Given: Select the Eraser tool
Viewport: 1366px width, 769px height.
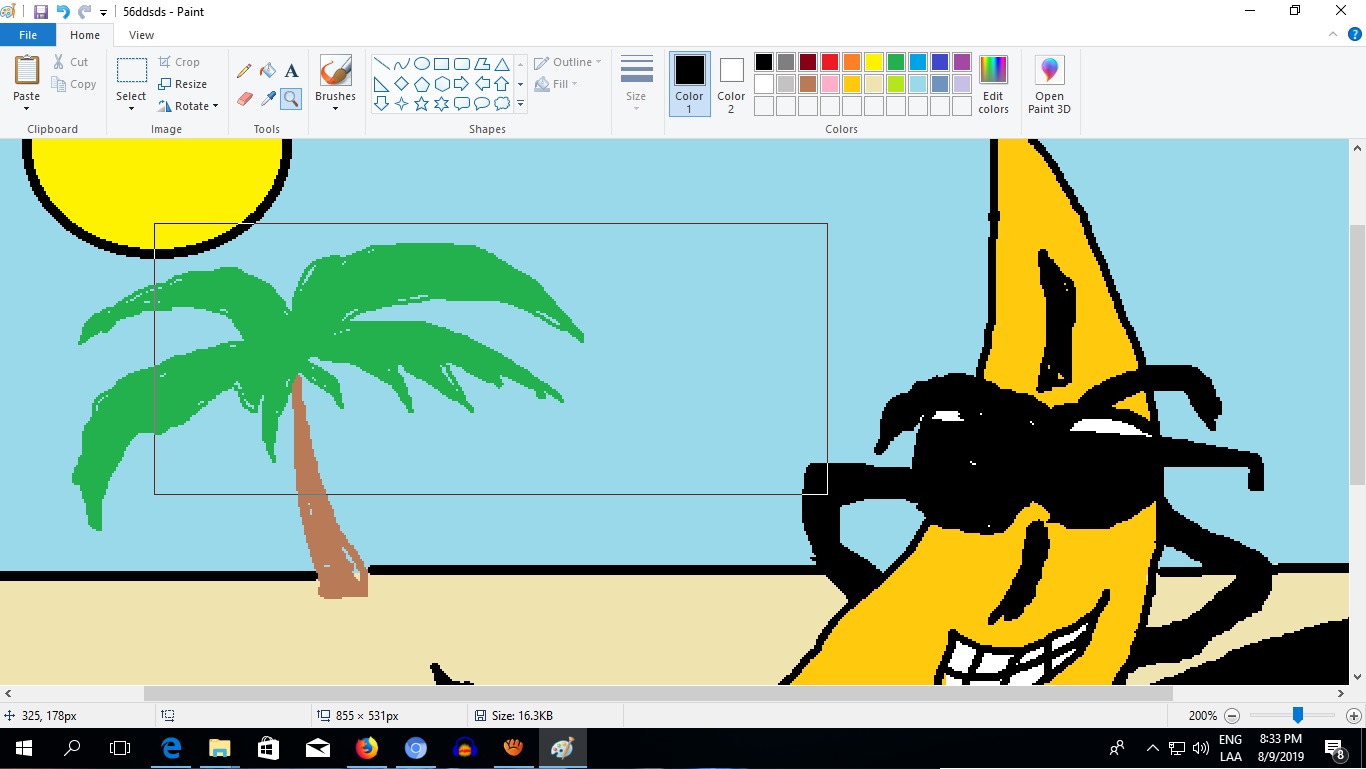Looking at the screenshot, I should point(244,98).
